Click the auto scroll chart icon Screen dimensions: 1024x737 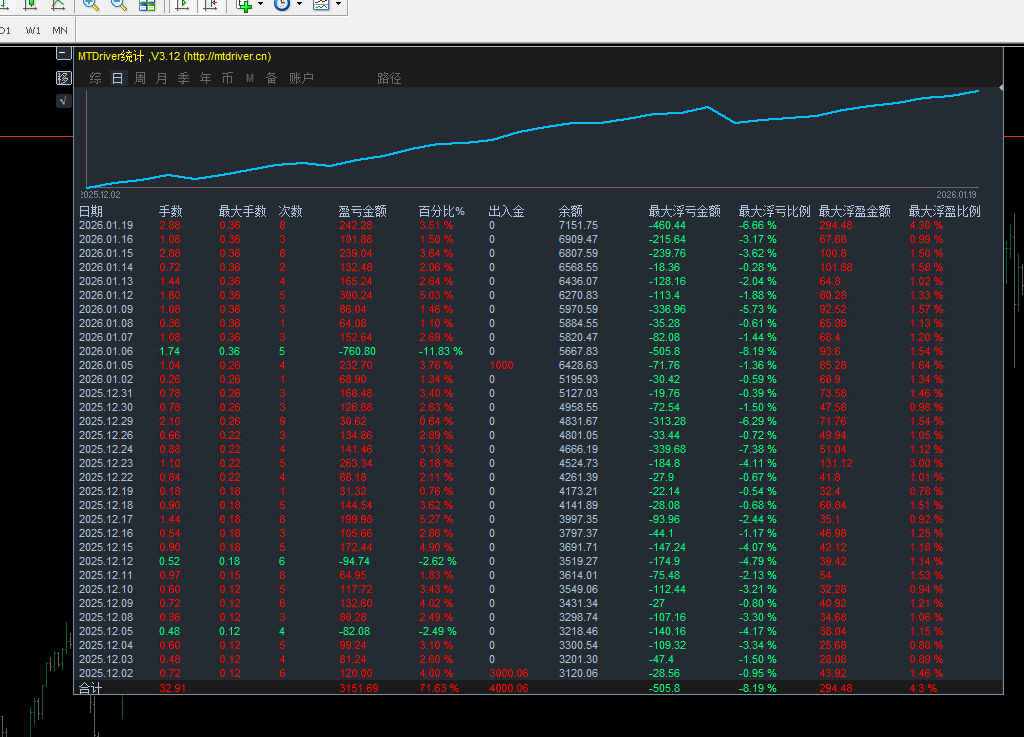pyautogui.click(x=182, y=6)
